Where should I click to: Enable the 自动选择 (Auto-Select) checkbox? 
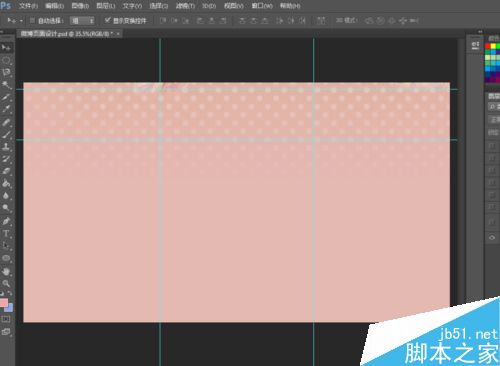(32, 21)
